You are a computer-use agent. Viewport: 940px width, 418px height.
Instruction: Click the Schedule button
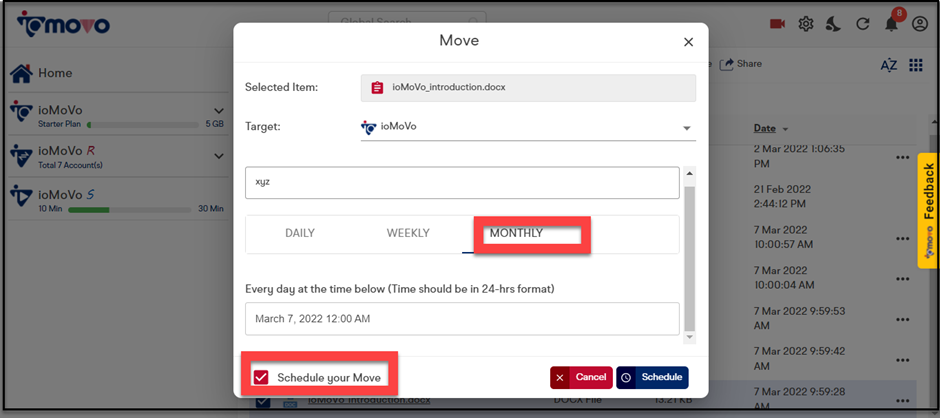coord(652,377)
